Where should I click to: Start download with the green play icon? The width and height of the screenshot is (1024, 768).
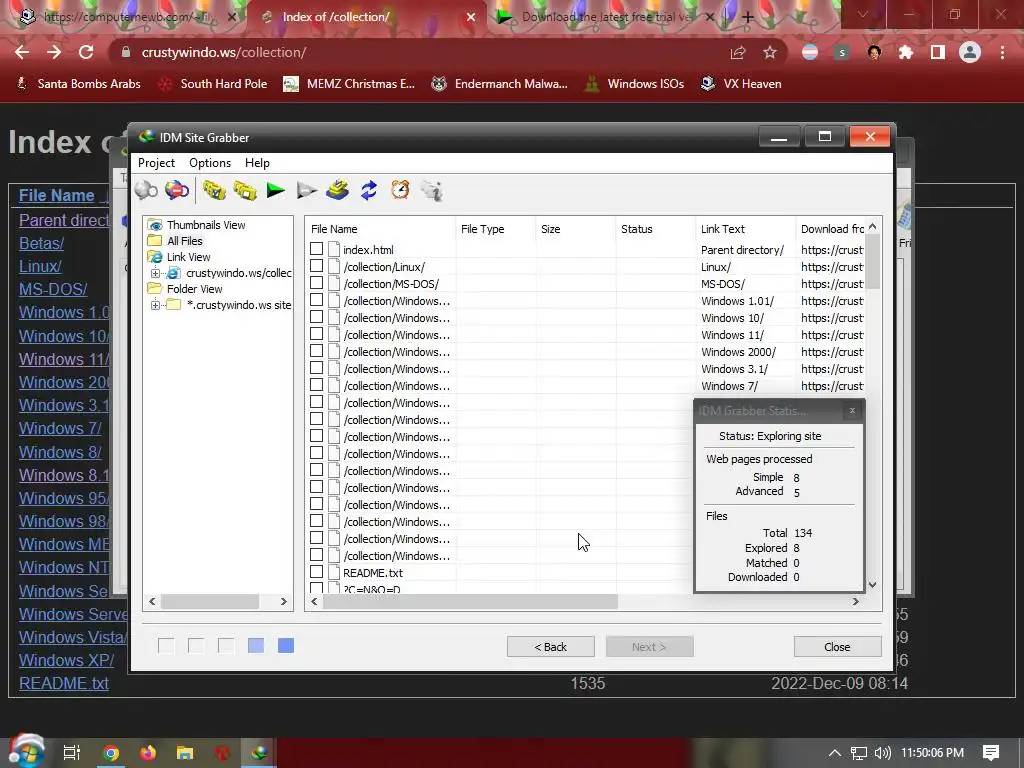click(276, 191)
